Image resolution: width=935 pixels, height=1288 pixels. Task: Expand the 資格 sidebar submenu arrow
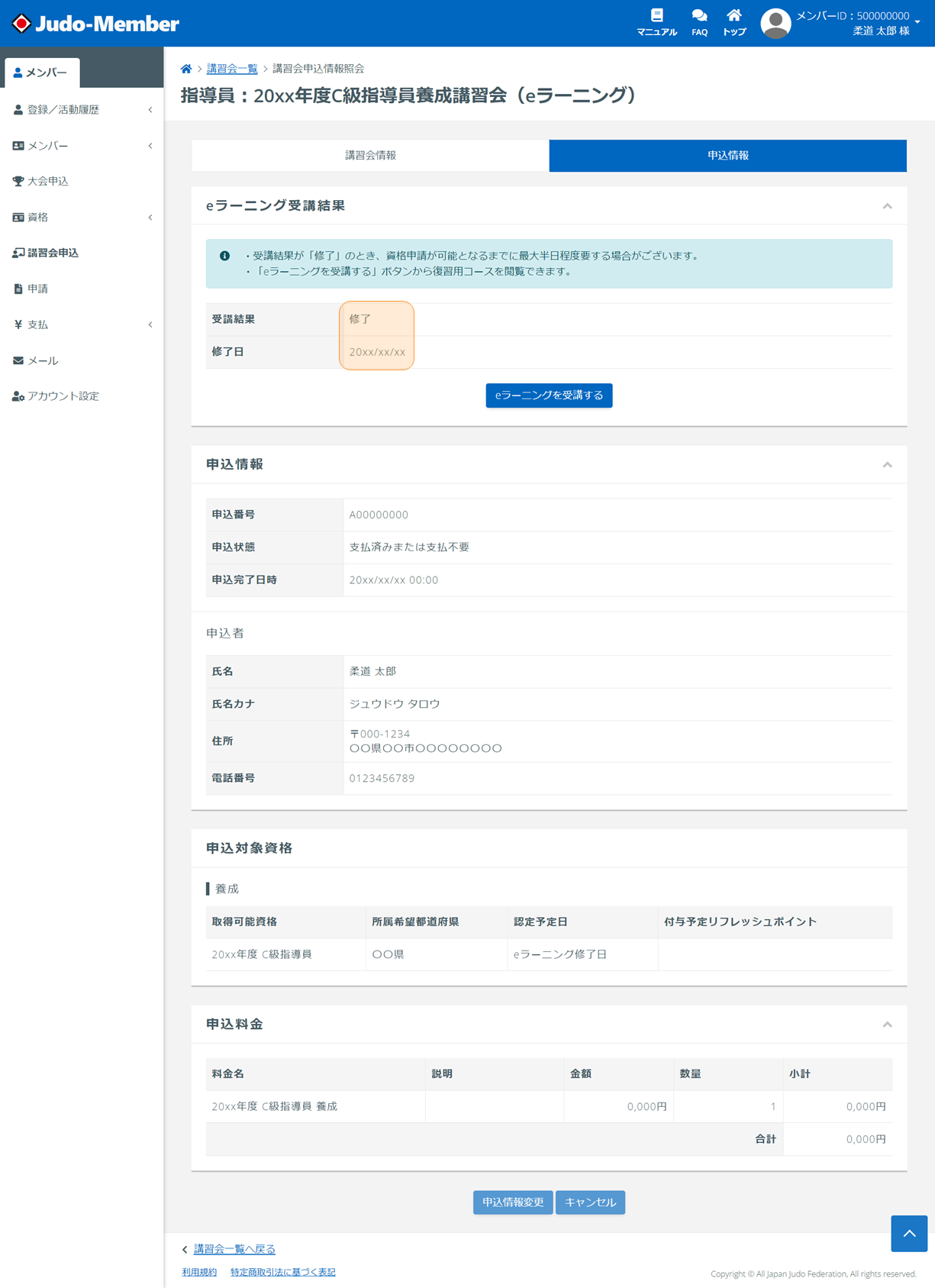[x=150, y=218]
